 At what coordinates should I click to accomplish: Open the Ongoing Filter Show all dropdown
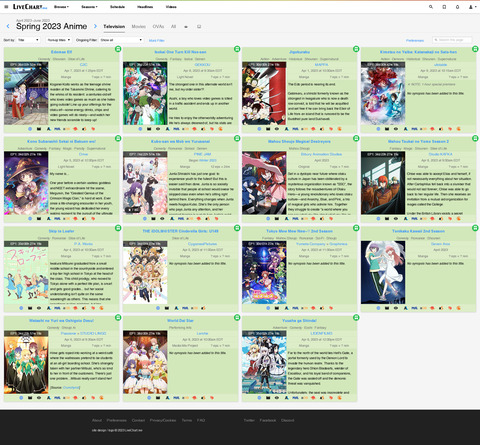121,40
